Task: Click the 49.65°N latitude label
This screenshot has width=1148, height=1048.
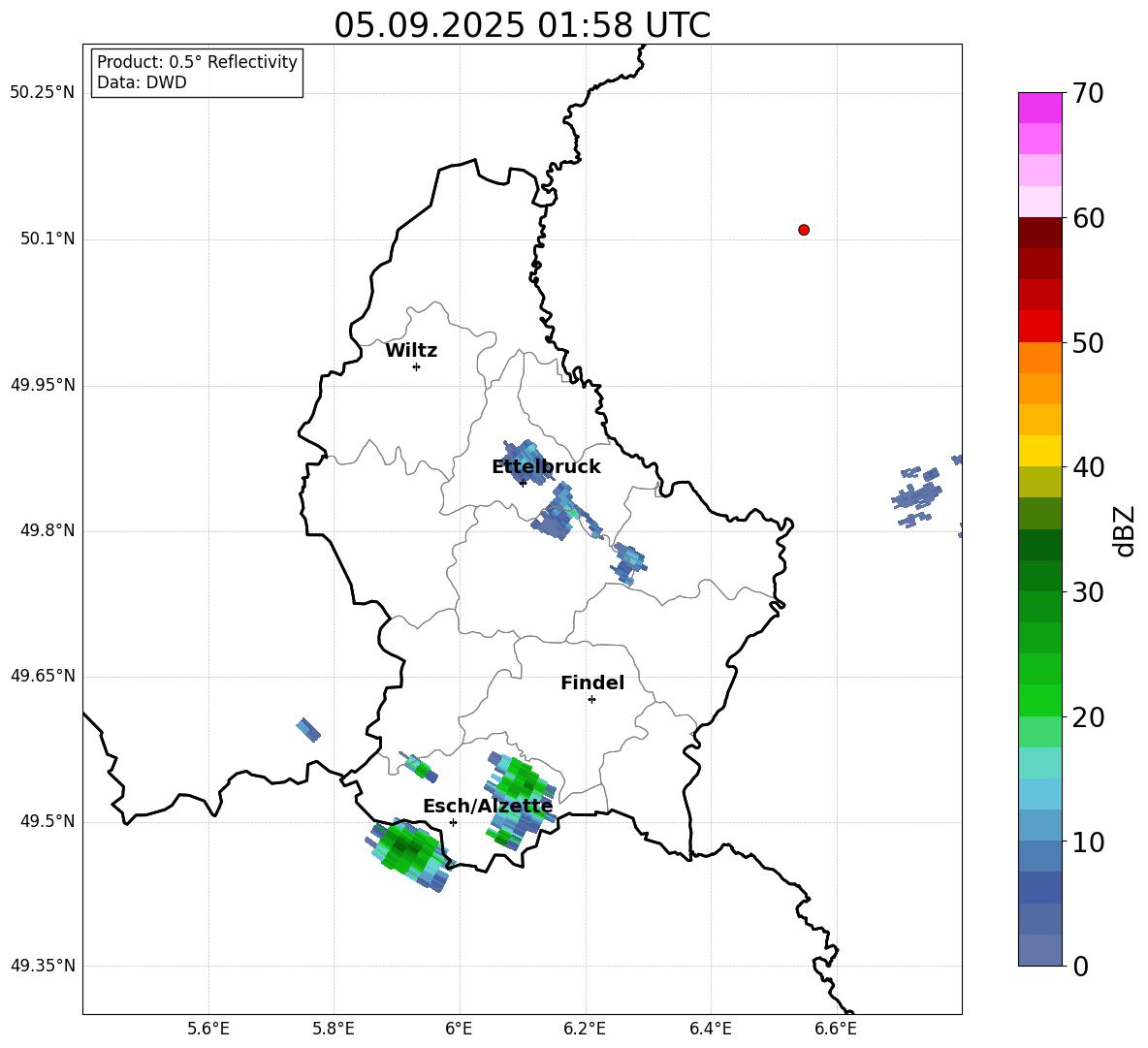Action: coord(43,676)
